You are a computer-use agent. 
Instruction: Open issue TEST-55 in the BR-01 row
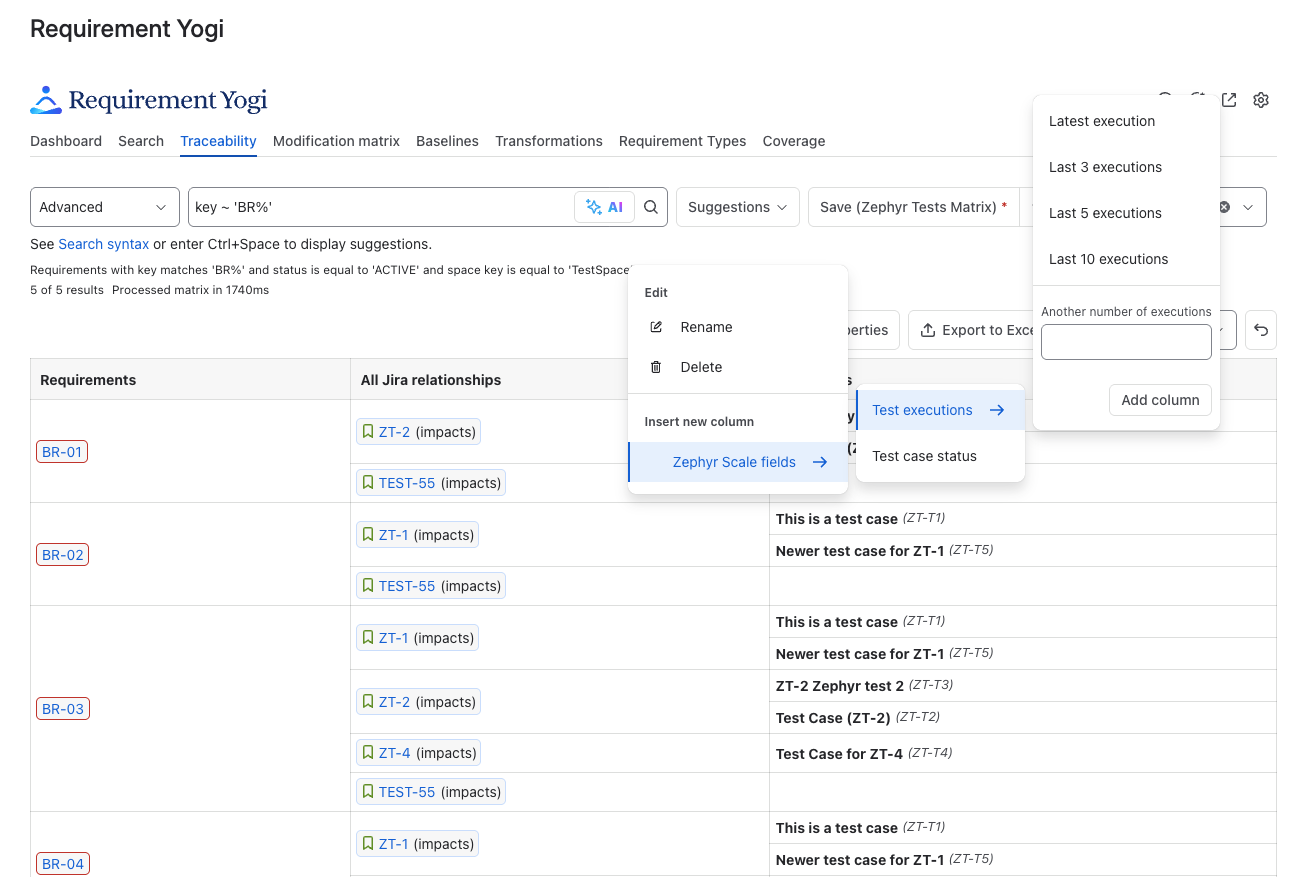pyautogui.click(x=407, y=483)
